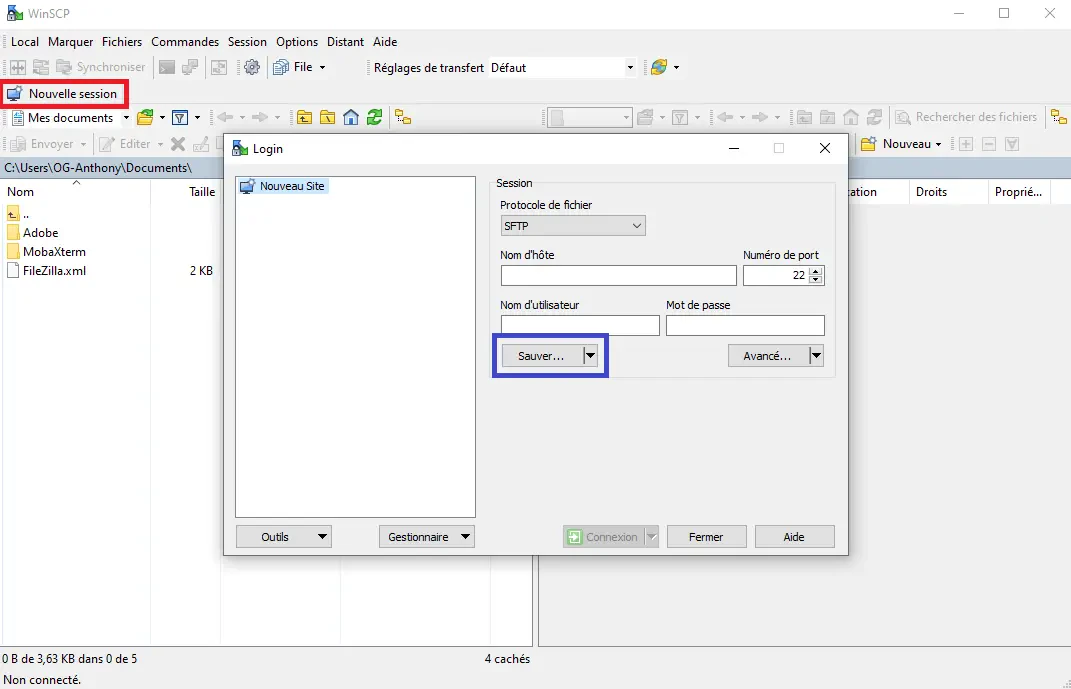
Task: Open WinSCP preferences via gear icon
Action: coord(252,67)
